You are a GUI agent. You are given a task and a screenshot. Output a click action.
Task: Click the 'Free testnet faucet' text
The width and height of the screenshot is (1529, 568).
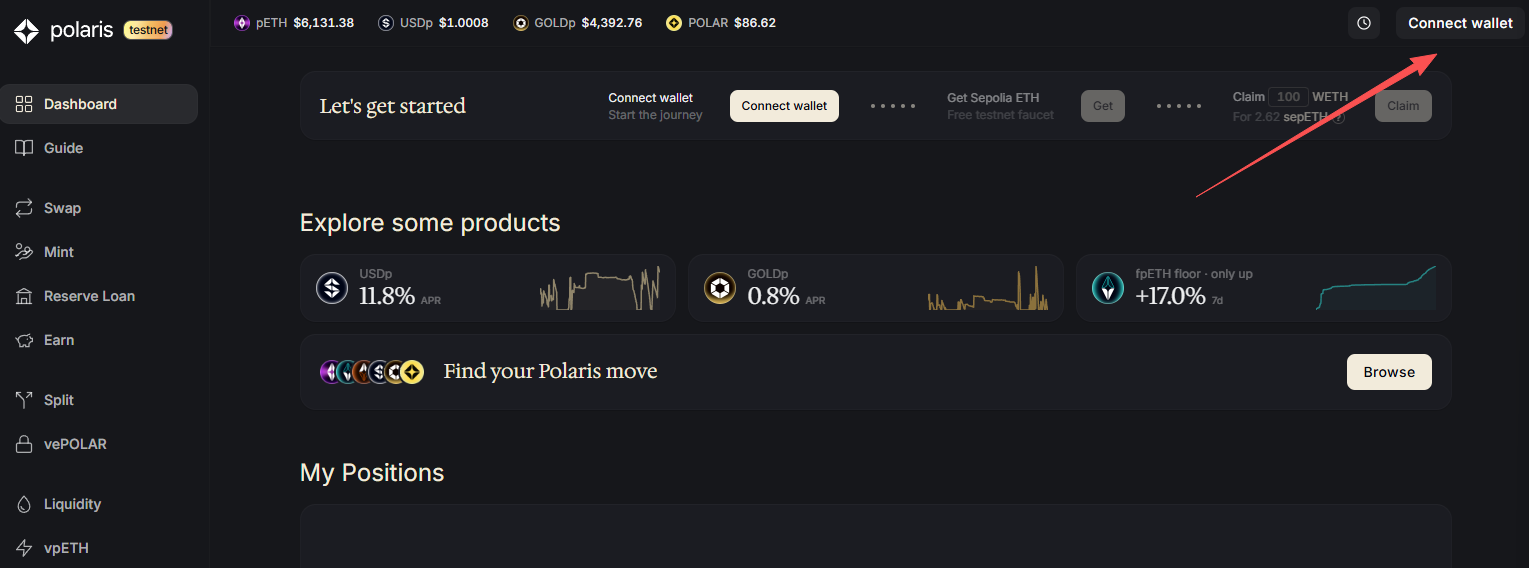tap(1001, 115)
